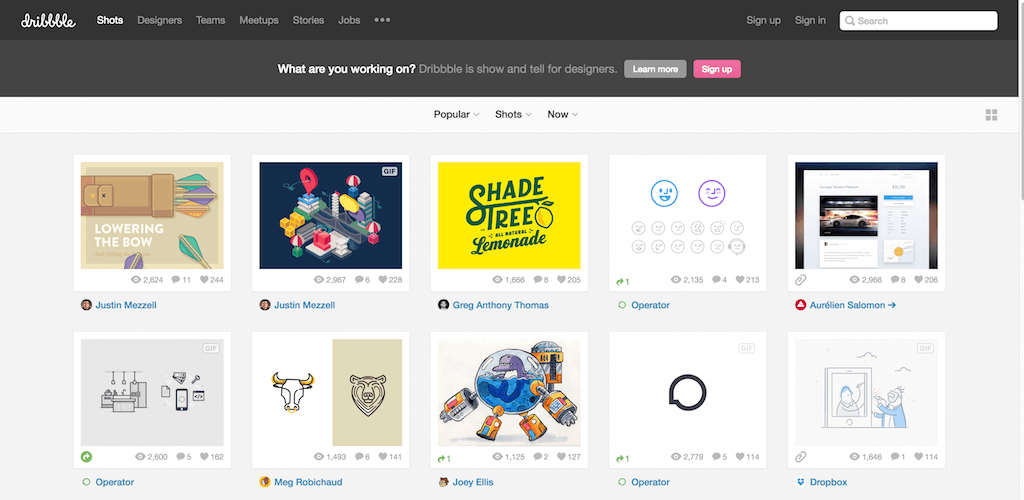Click the gray Learn more button

655,69
